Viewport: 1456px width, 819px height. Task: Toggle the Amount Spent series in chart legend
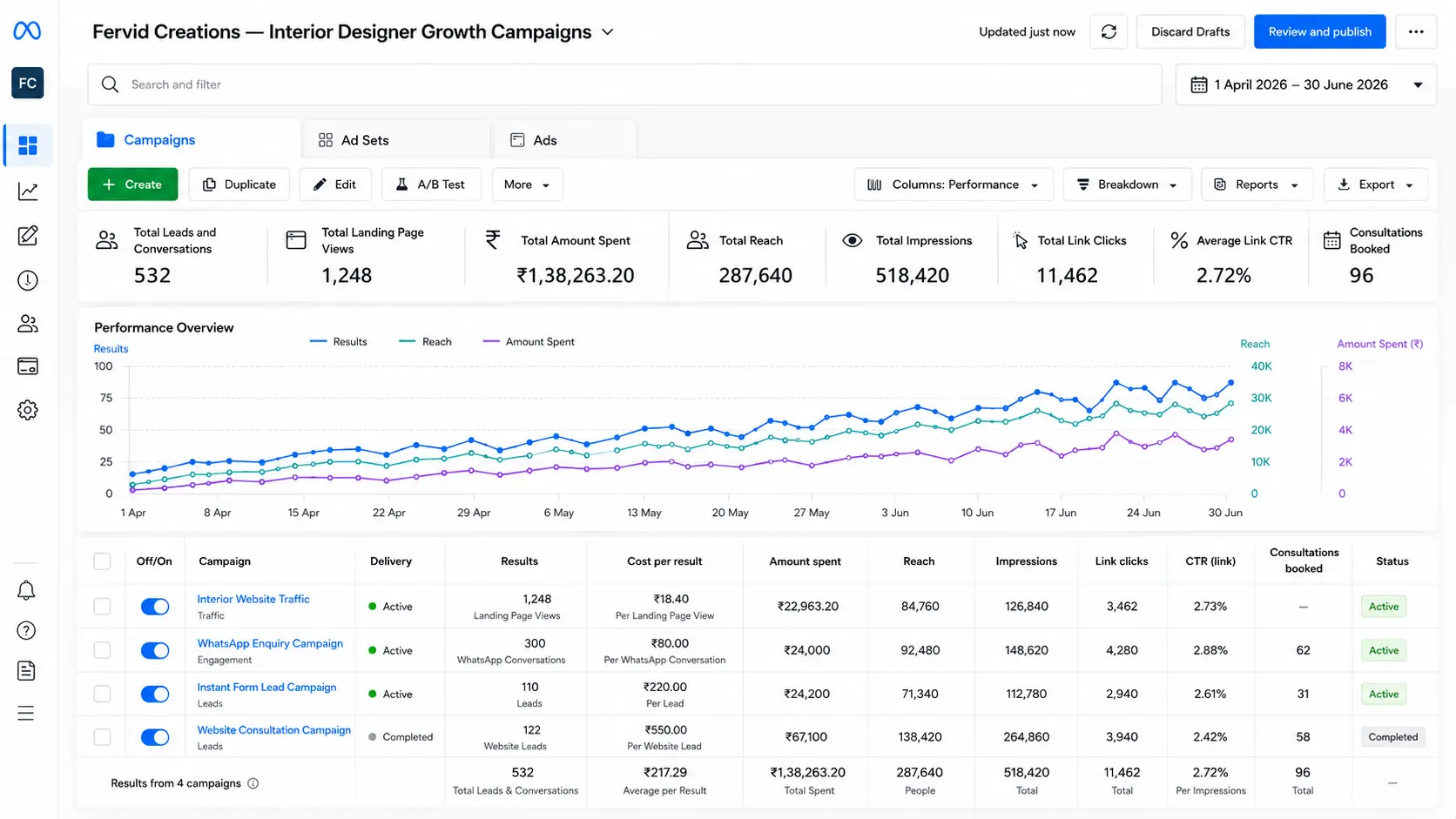coord(529,342)
